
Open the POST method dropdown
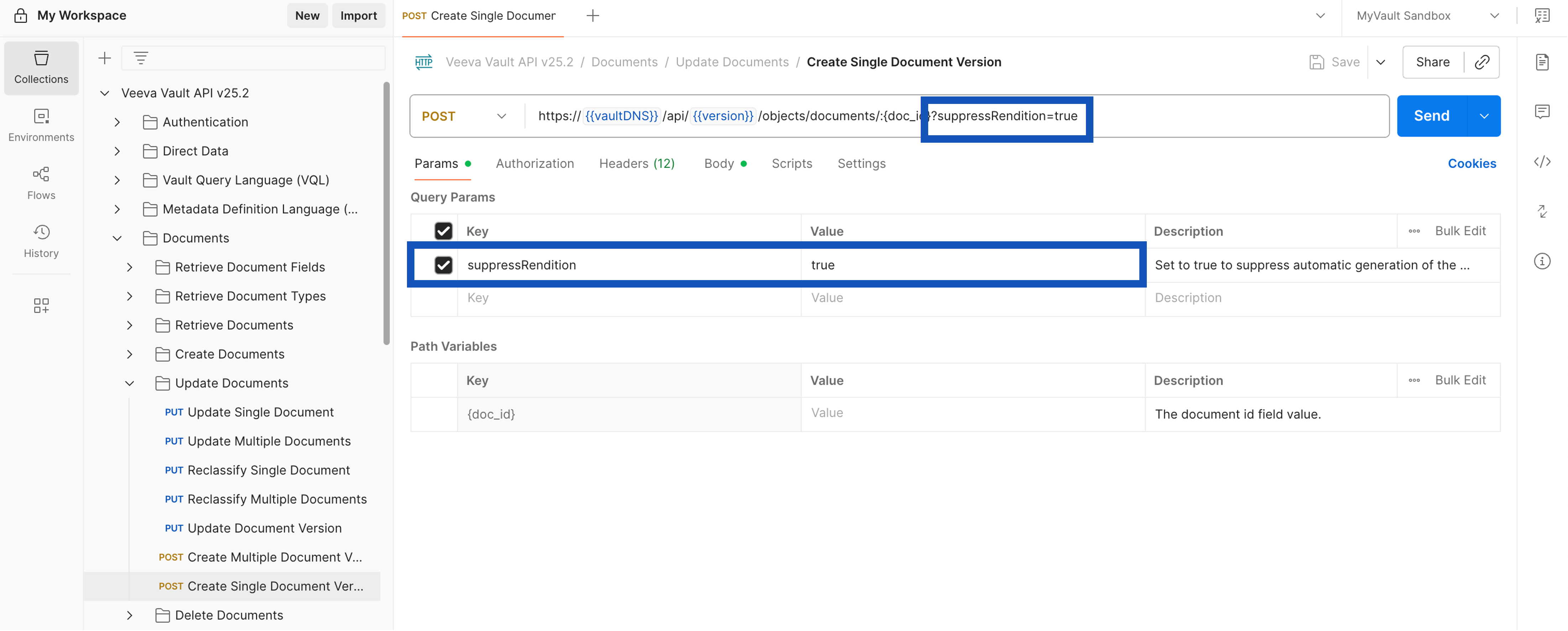(x=464, y=116)
